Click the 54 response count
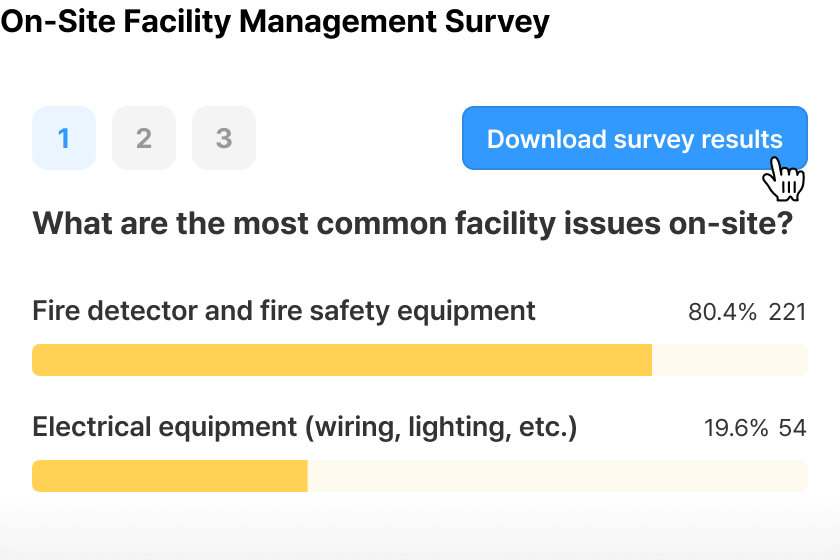840x560 pixels. 792,428
